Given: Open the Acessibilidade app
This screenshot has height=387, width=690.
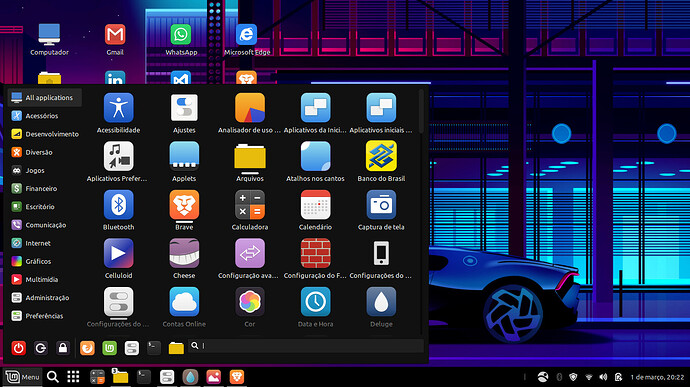Looking at the screenshot, I should [118, 113].
